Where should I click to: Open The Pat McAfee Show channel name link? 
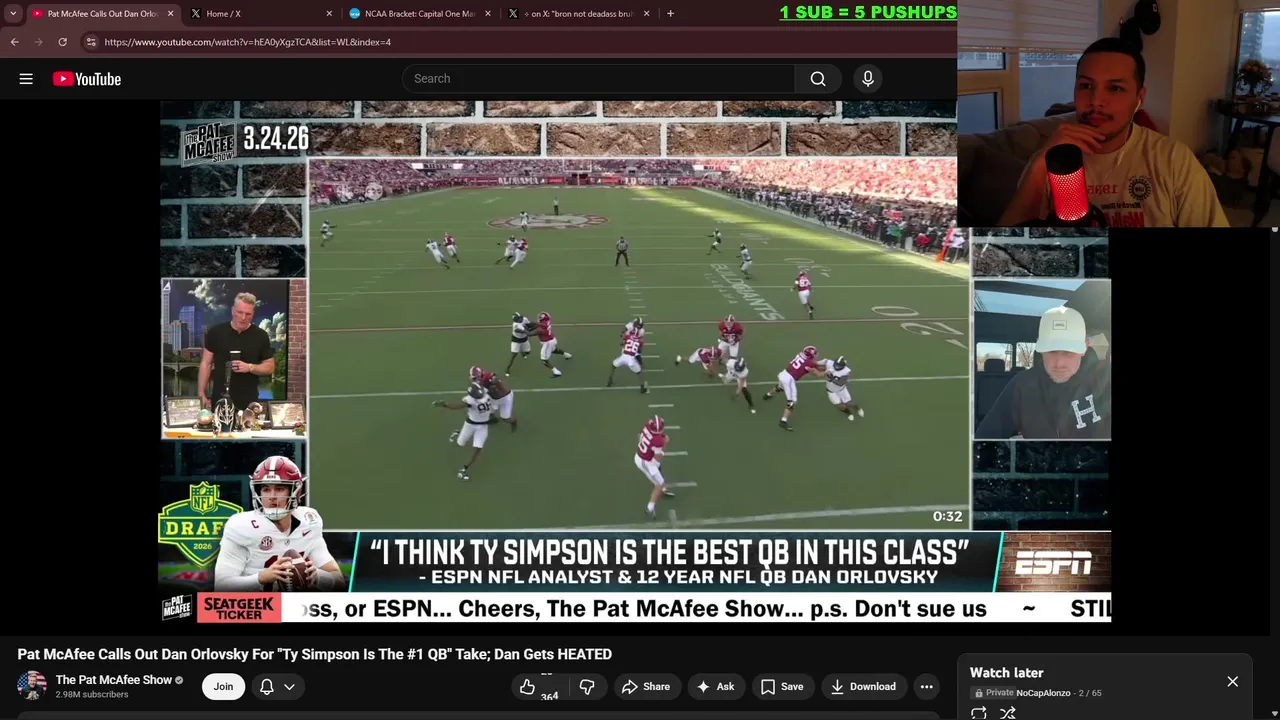114,680
